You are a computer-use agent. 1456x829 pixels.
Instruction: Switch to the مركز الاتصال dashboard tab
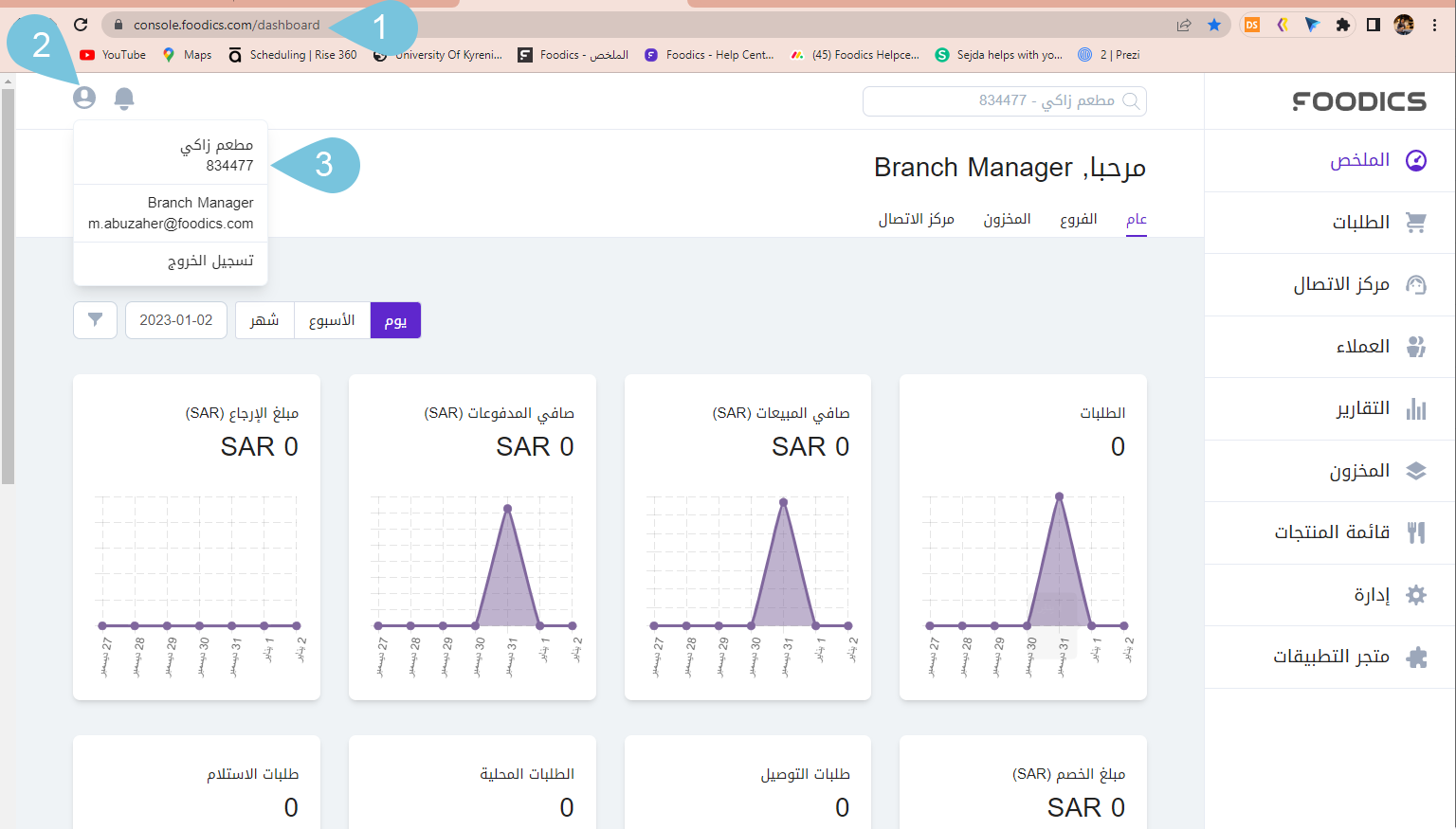[916, 219]
